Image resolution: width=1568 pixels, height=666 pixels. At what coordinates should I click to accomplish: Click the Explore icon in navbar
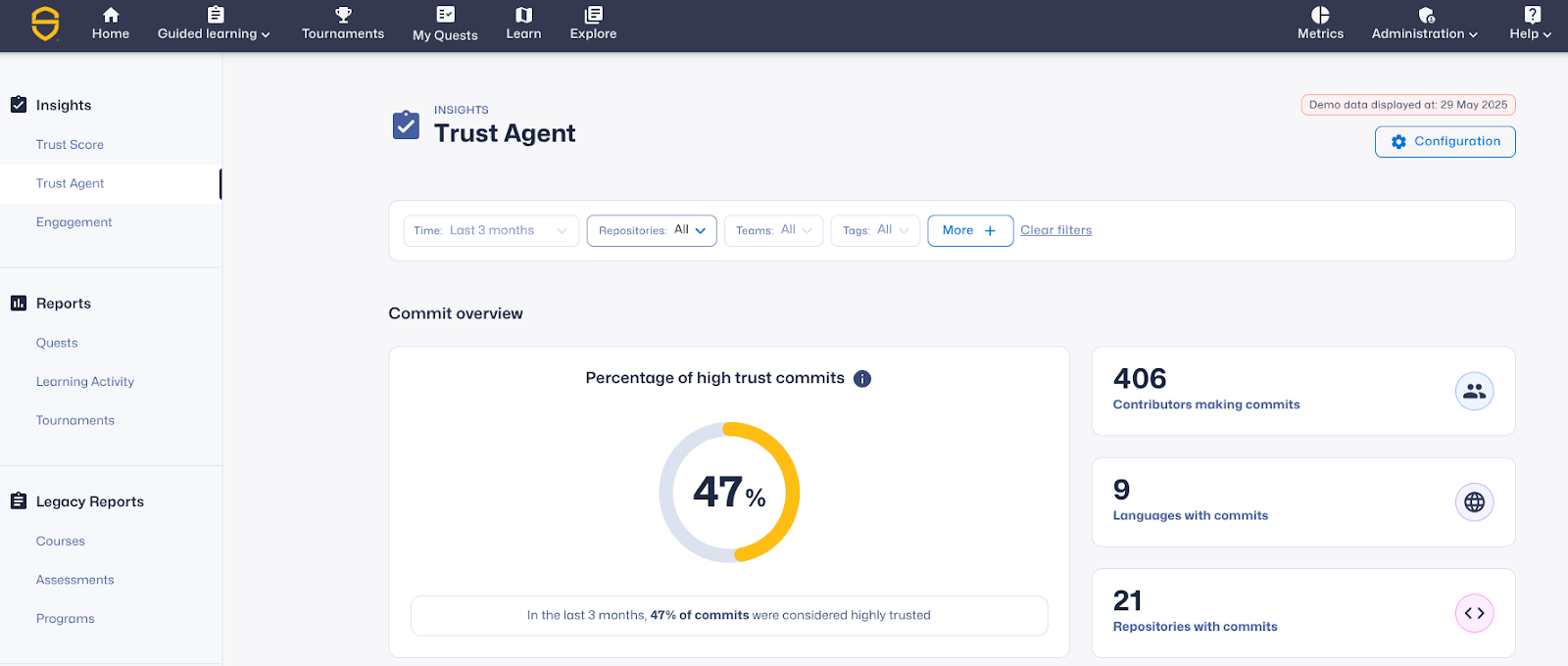[x=593, y=15]
